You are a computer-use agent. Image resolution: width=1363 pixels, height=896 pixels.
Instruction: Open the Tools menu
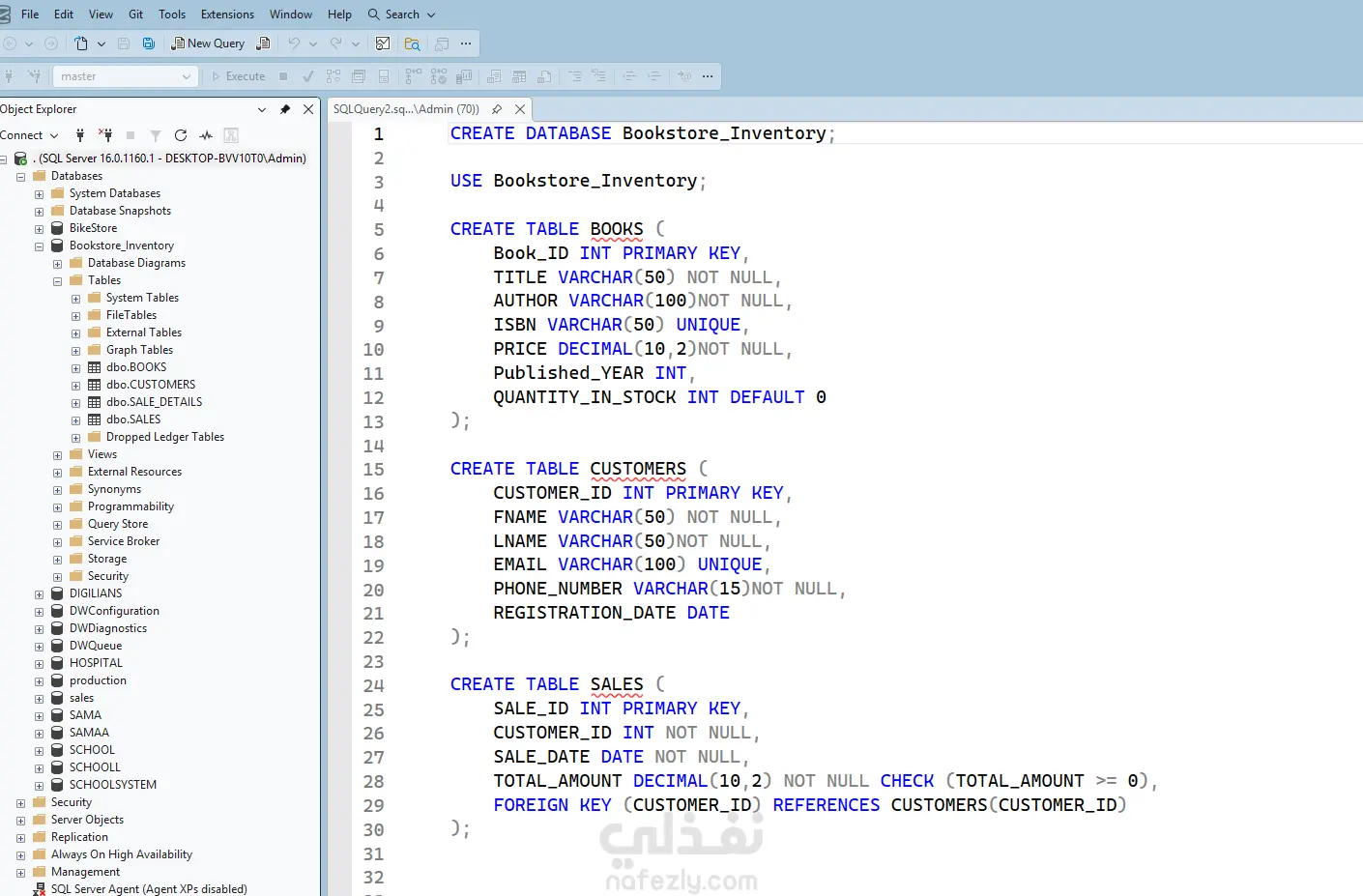[x=172, y=14]
